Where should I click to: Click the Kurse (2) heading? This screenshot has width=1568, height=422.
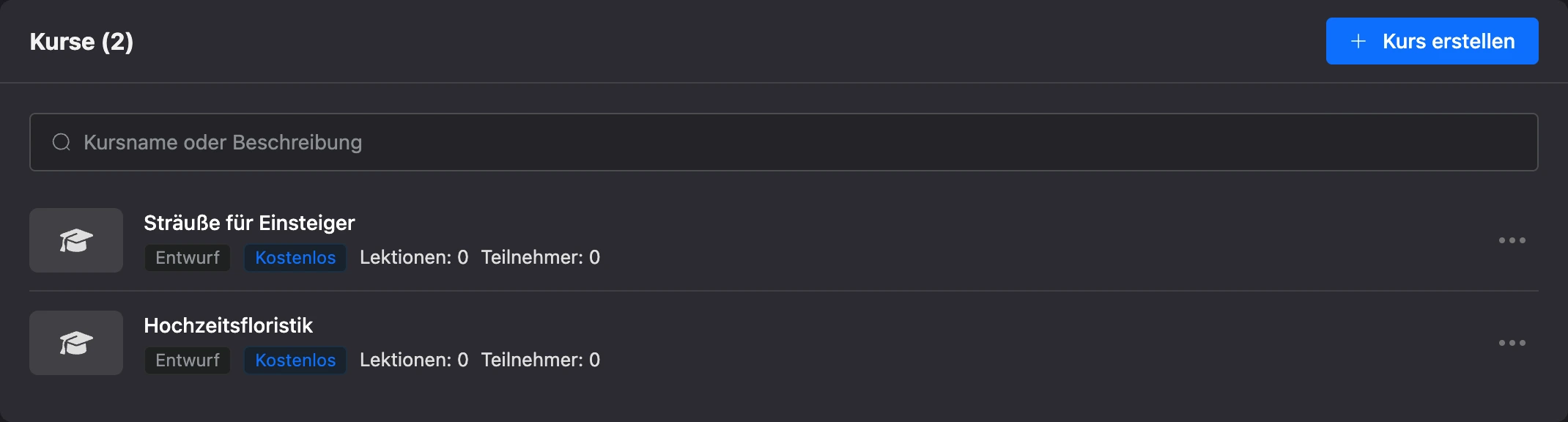coord(81,42)
